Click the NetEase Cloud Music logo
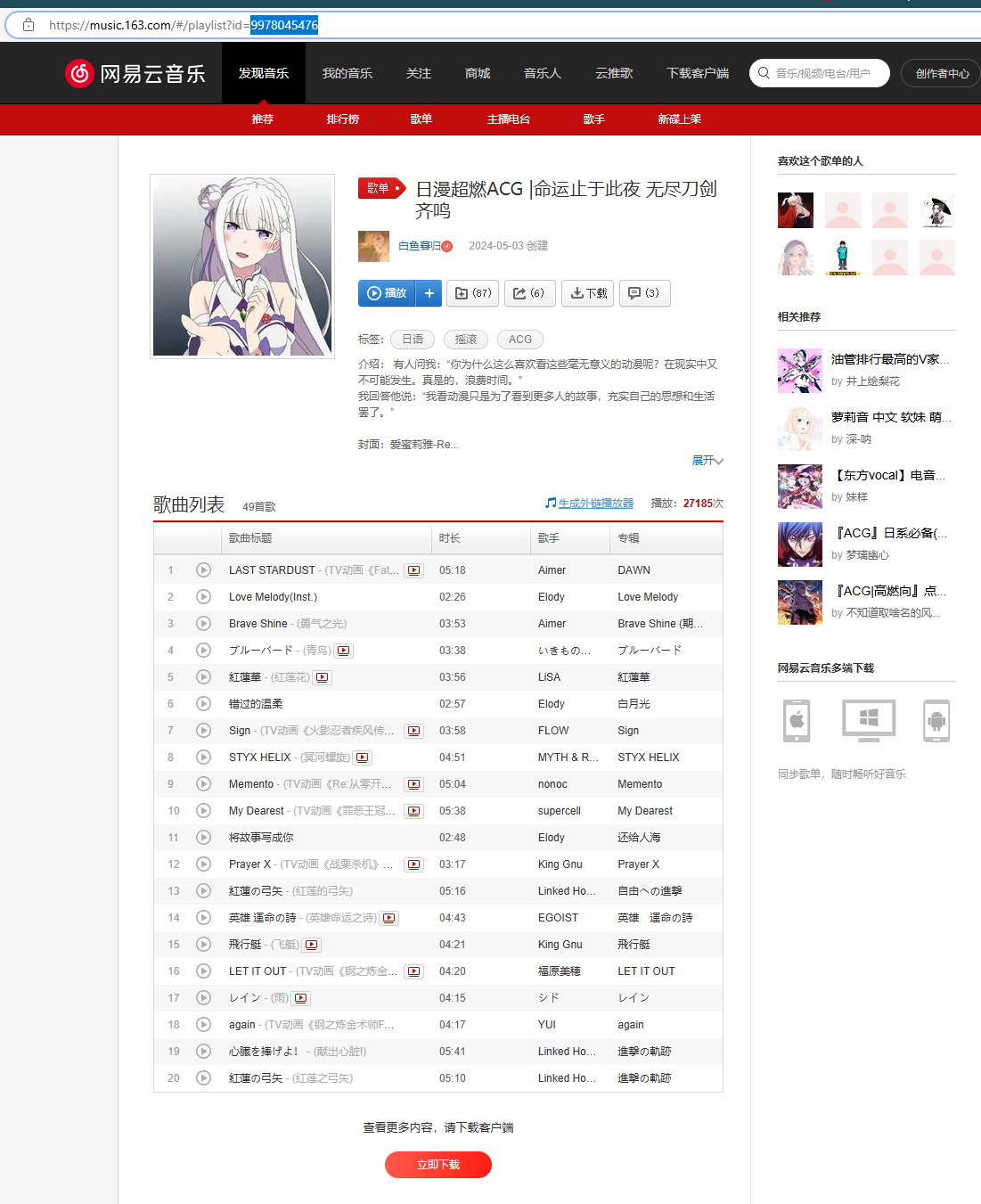This screenshot has width=981, height=1204. coord(135,73)
